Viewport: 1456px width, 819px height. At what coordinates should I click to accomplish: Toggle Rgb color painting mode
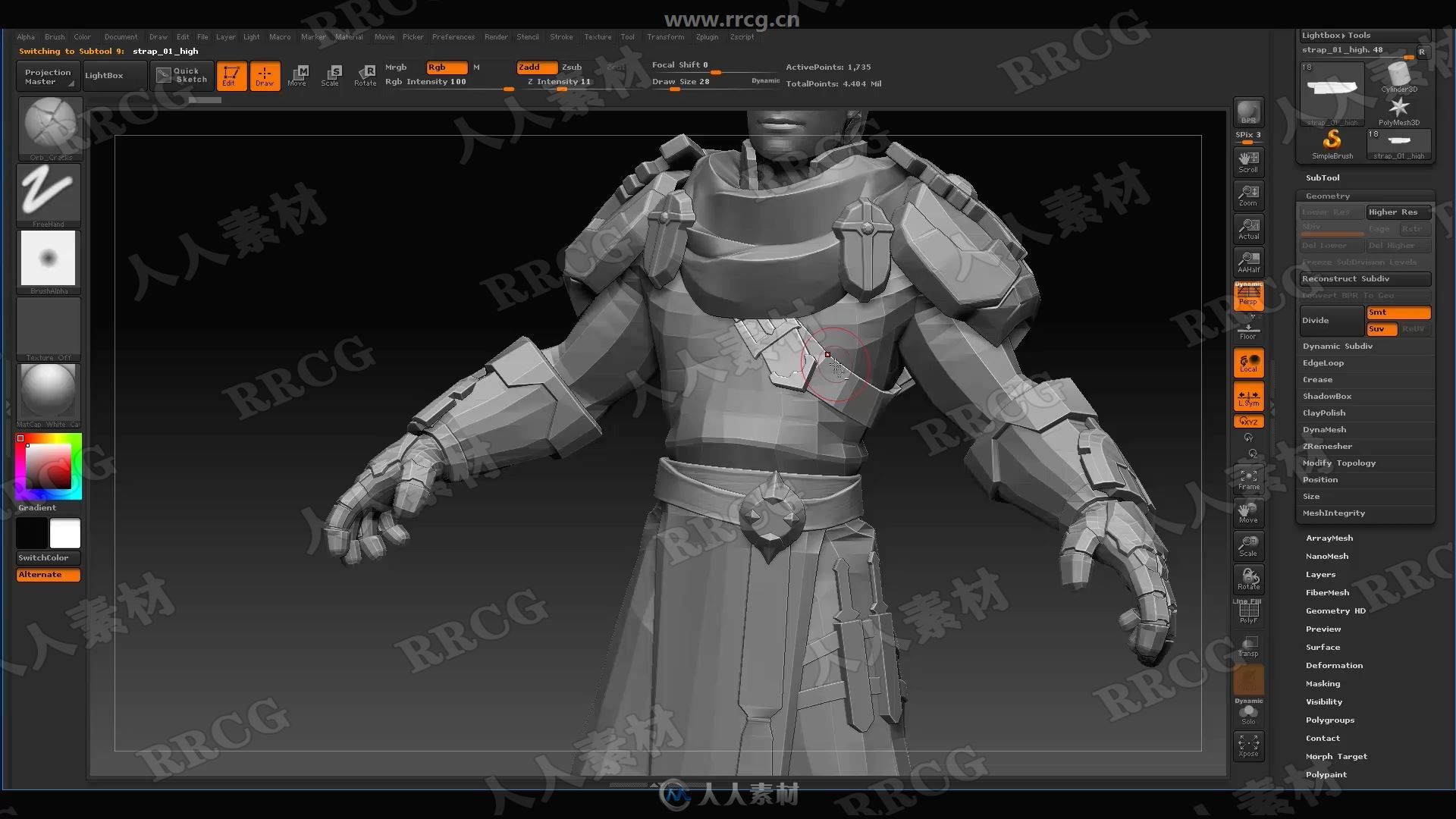pos(442,66)
